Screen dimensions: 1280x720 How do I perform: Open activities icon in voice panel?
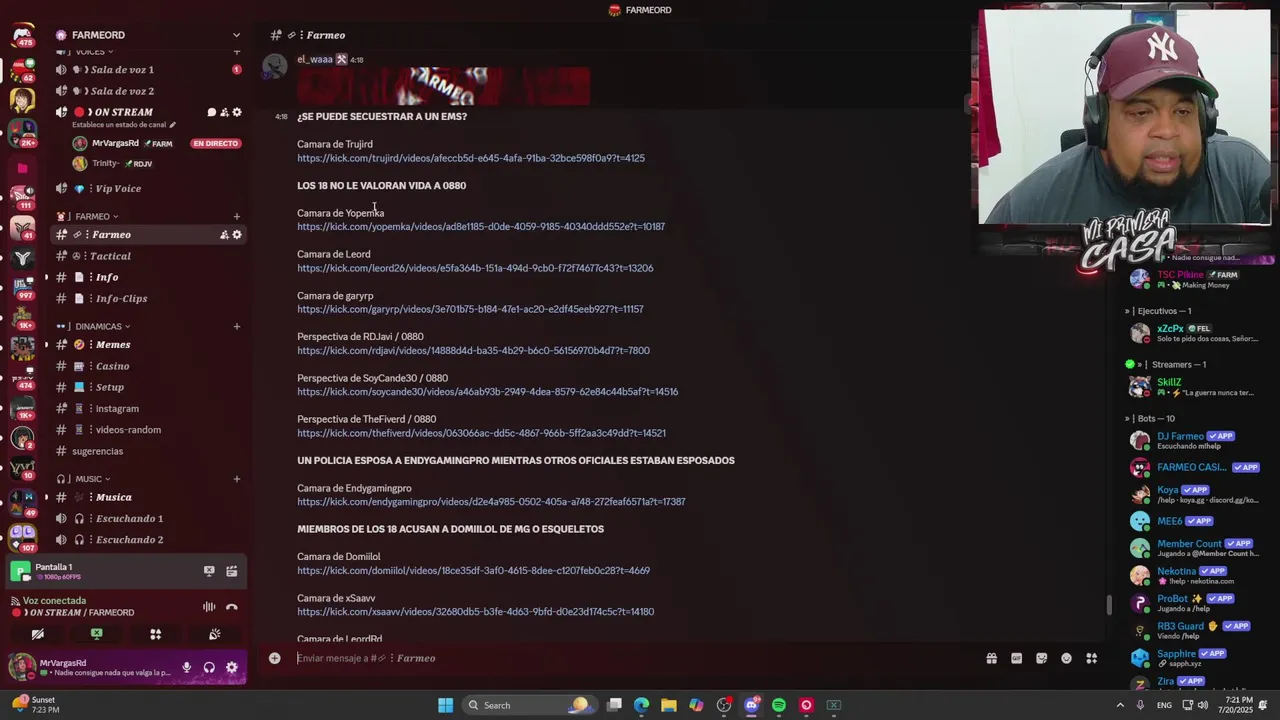(x=155, y=634)
